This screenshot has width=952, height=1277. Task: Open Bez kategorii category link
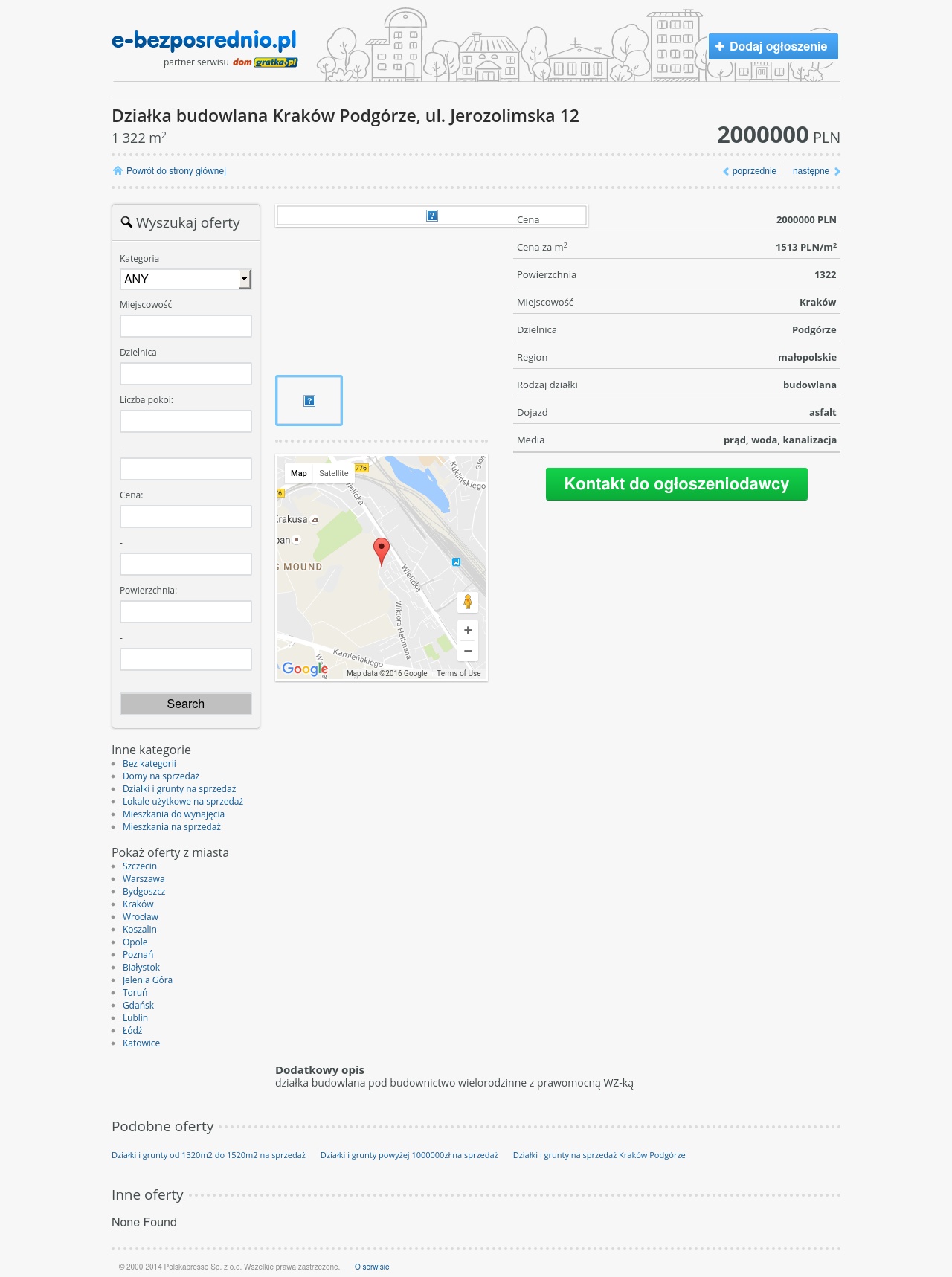tap(149, 764)
